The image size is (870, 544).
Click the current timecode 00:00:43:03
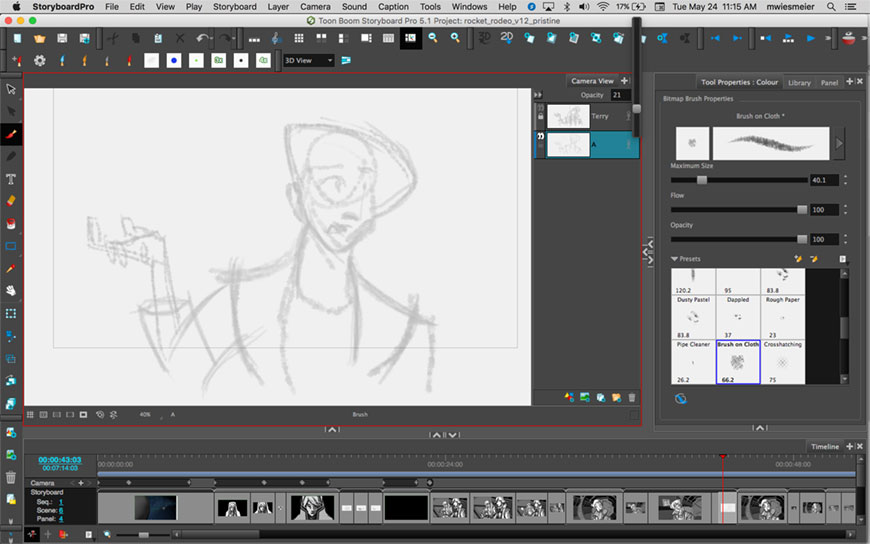pos(60,460)
